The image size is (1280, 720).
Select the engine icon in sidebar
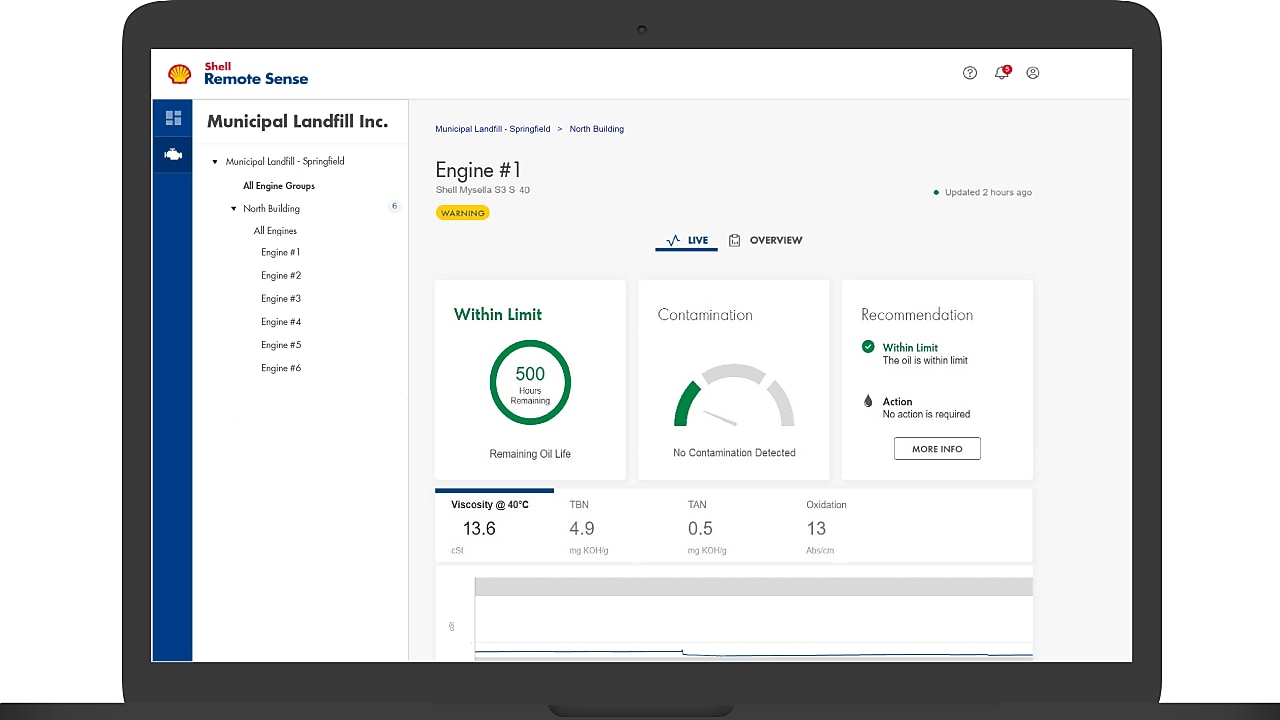click(x=173, y=155)
